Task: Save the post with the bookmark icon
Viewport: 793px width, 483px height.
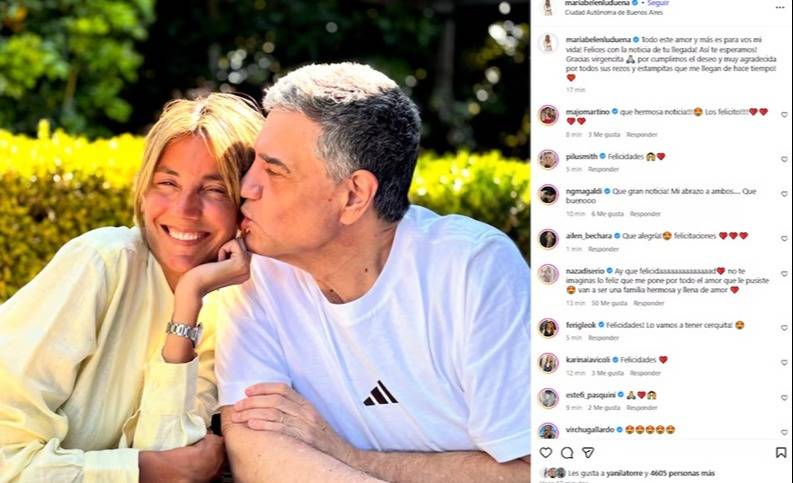Action: point(781,453)
